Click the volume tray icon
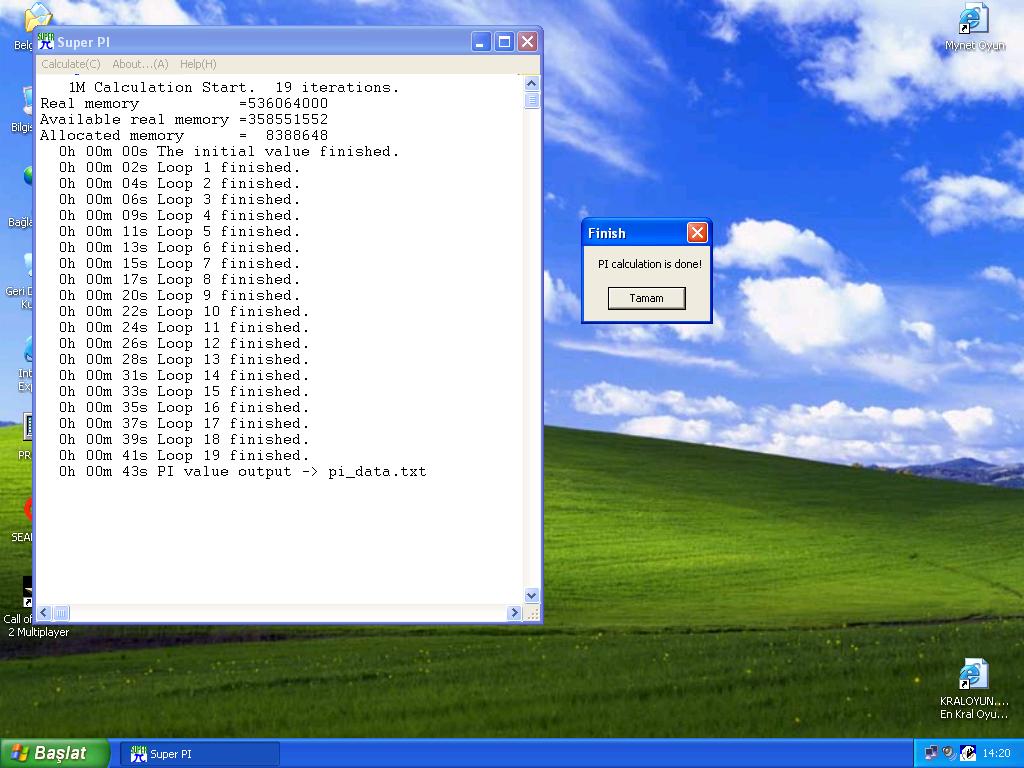 [x=949, y=753]
